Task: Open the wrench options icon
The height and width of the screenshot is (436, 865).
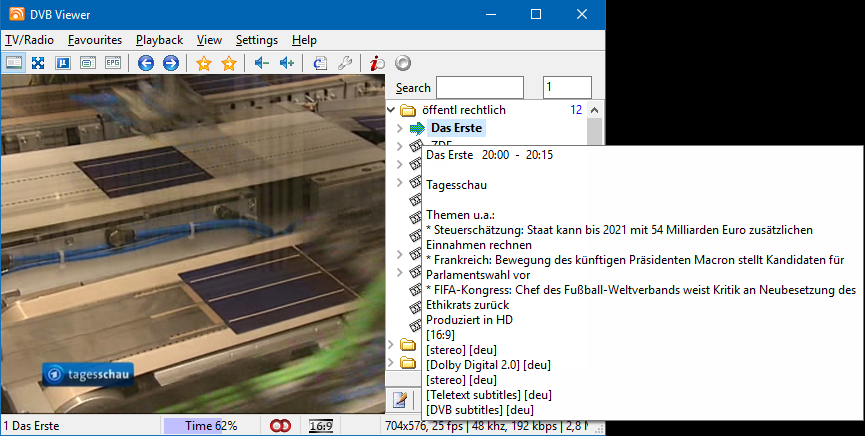Action: (x=344, y=63)
